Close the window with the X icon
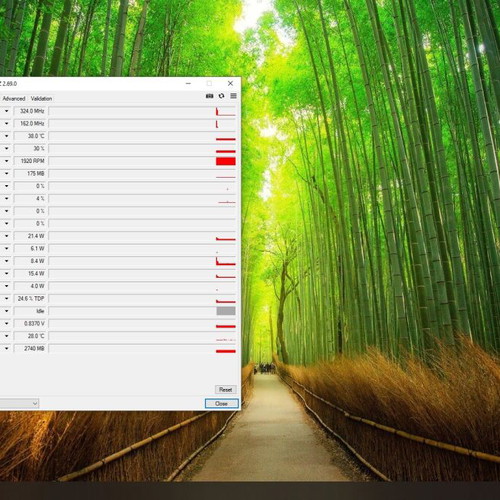The width and height of the screenshot is (500, 500). click(230, 83)
